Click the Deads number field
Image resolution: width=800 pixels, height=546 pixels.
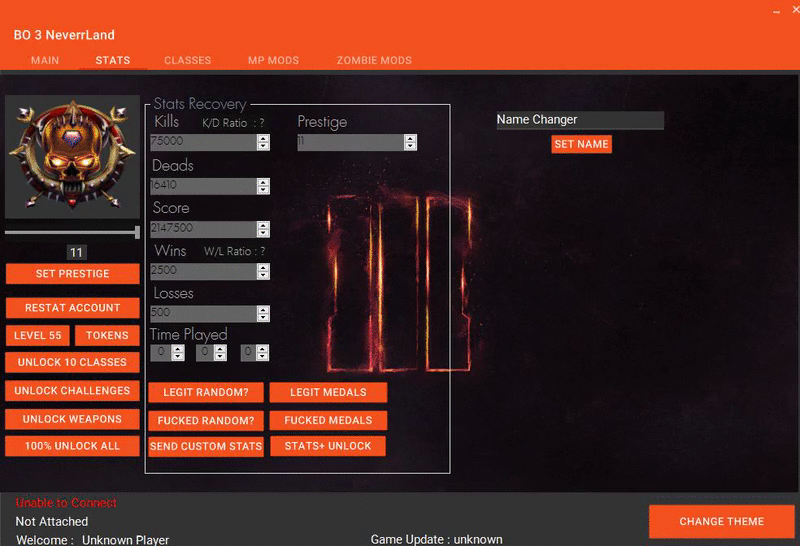pos(204,186)
